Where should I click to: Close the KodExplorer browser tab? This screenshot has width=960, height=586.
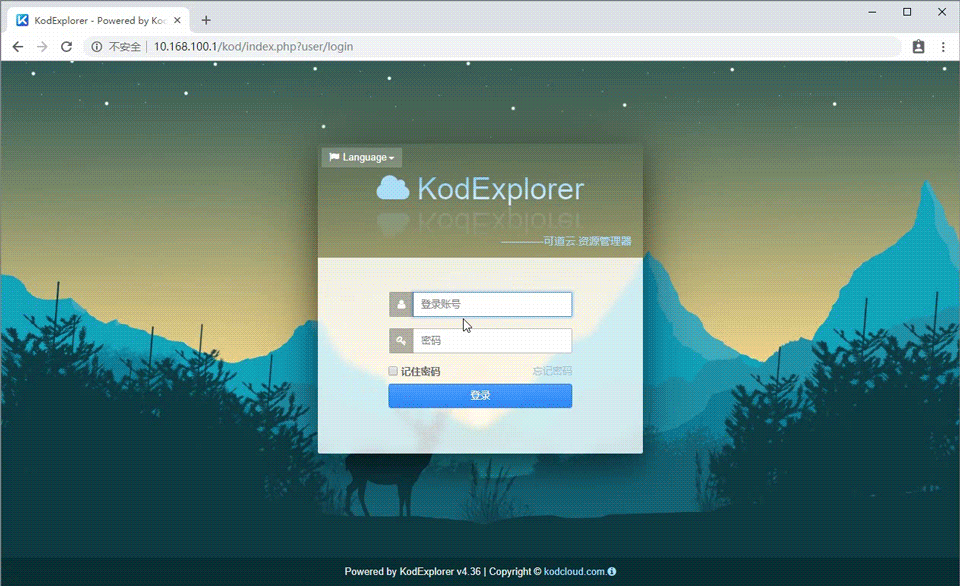(177, 20)
